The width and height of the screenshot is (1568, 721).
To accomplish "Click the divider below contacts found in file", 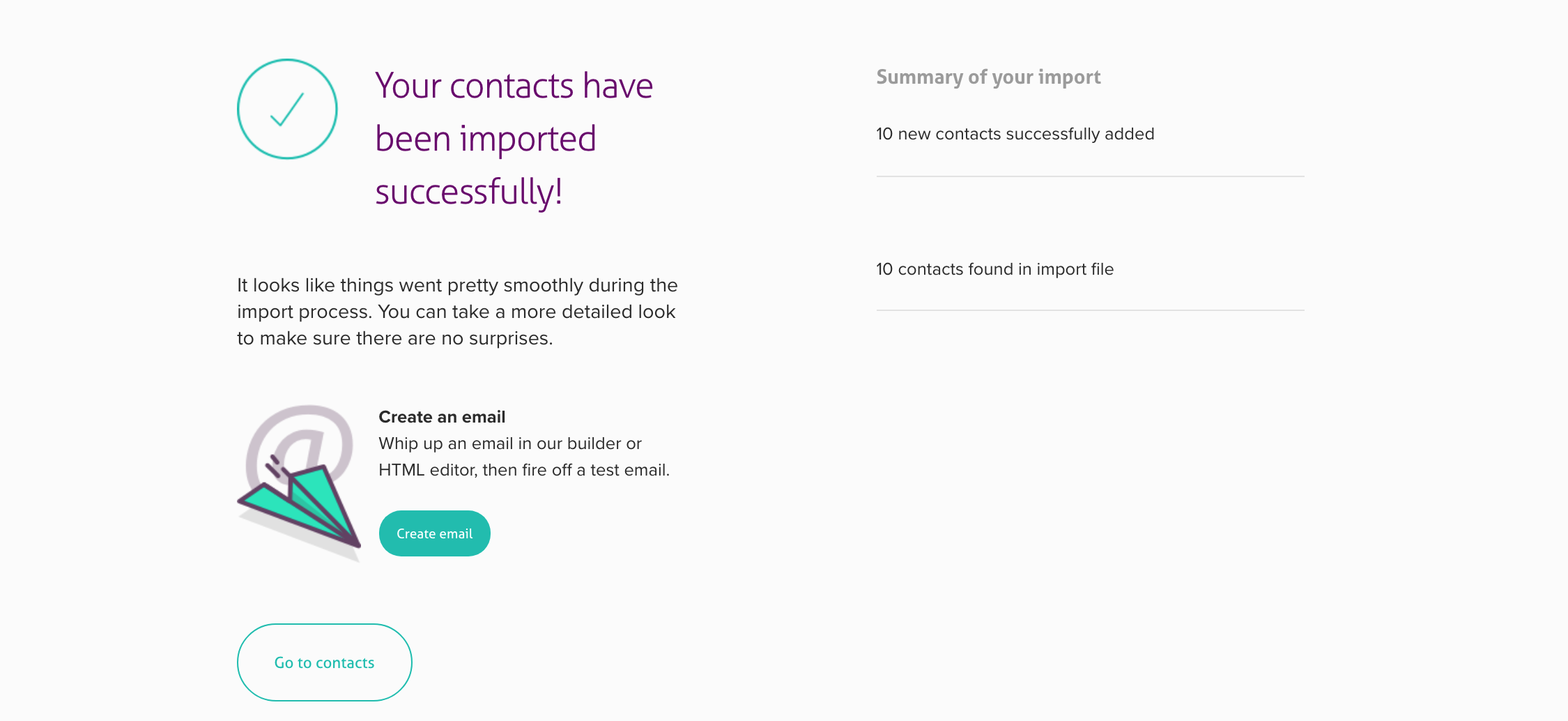I will tap(1090, 310).
